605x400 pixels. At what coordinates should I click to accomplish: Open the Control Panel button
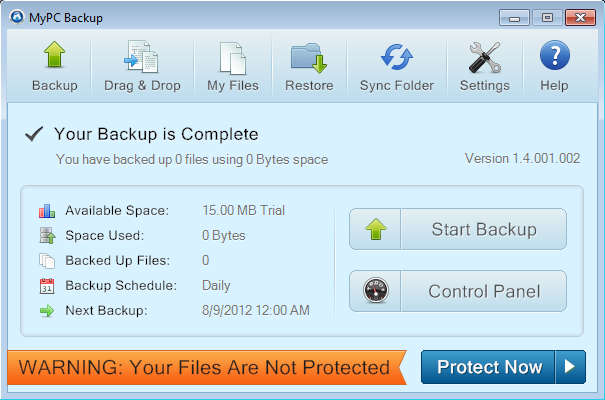pyautogui.click(x=484, y=292)
